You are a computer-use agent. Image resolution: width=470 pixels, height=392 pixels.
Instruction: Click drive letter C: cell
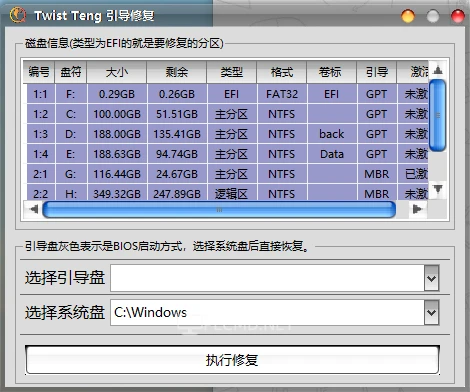point(71,114)
